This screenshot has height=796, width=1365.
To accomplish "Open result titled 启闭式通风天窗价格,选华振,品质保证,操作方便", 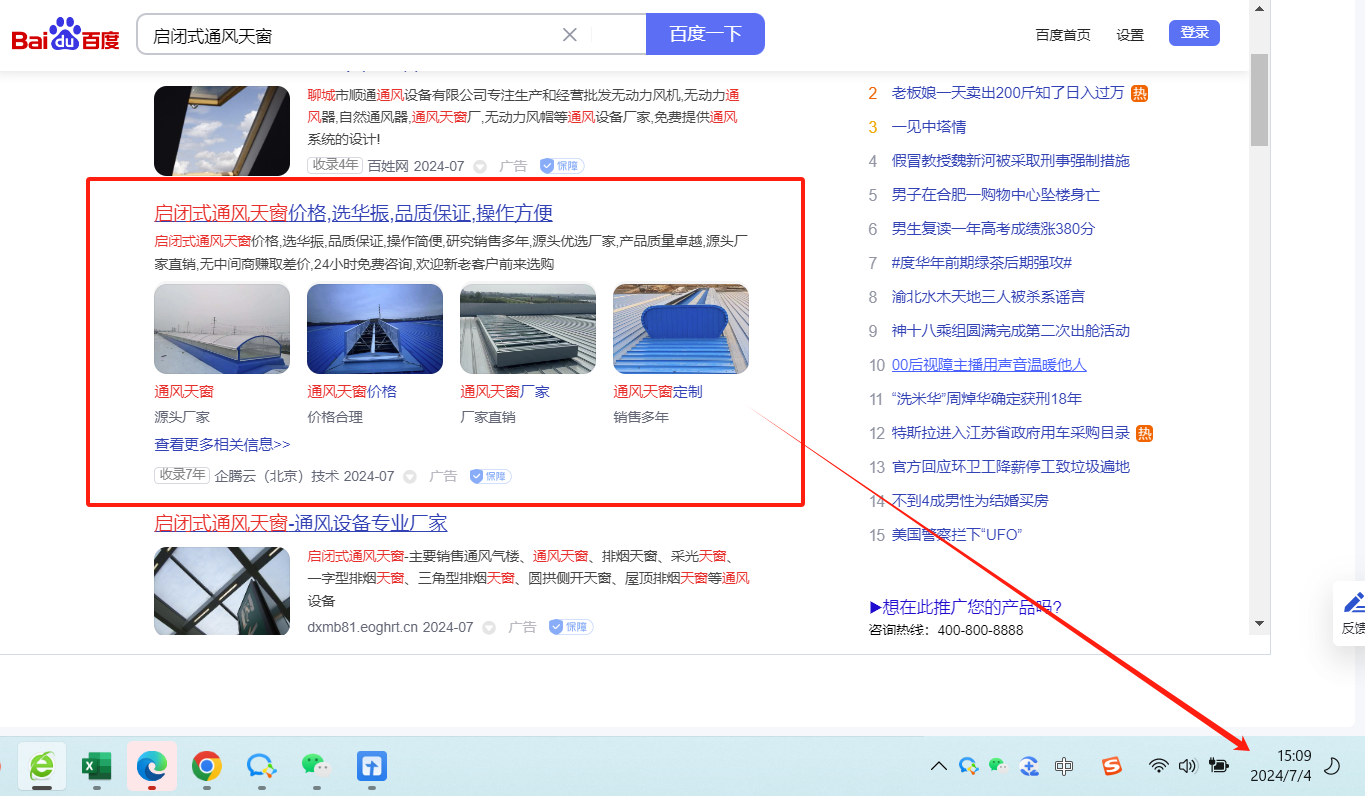I will click(353, 213).
